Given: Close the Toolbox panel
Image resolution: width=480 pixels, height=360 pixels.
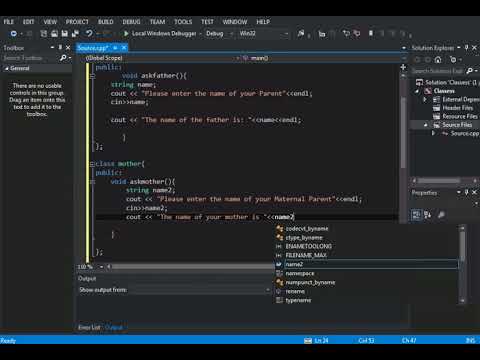Looking at the screenshot, I should point(68,48).
